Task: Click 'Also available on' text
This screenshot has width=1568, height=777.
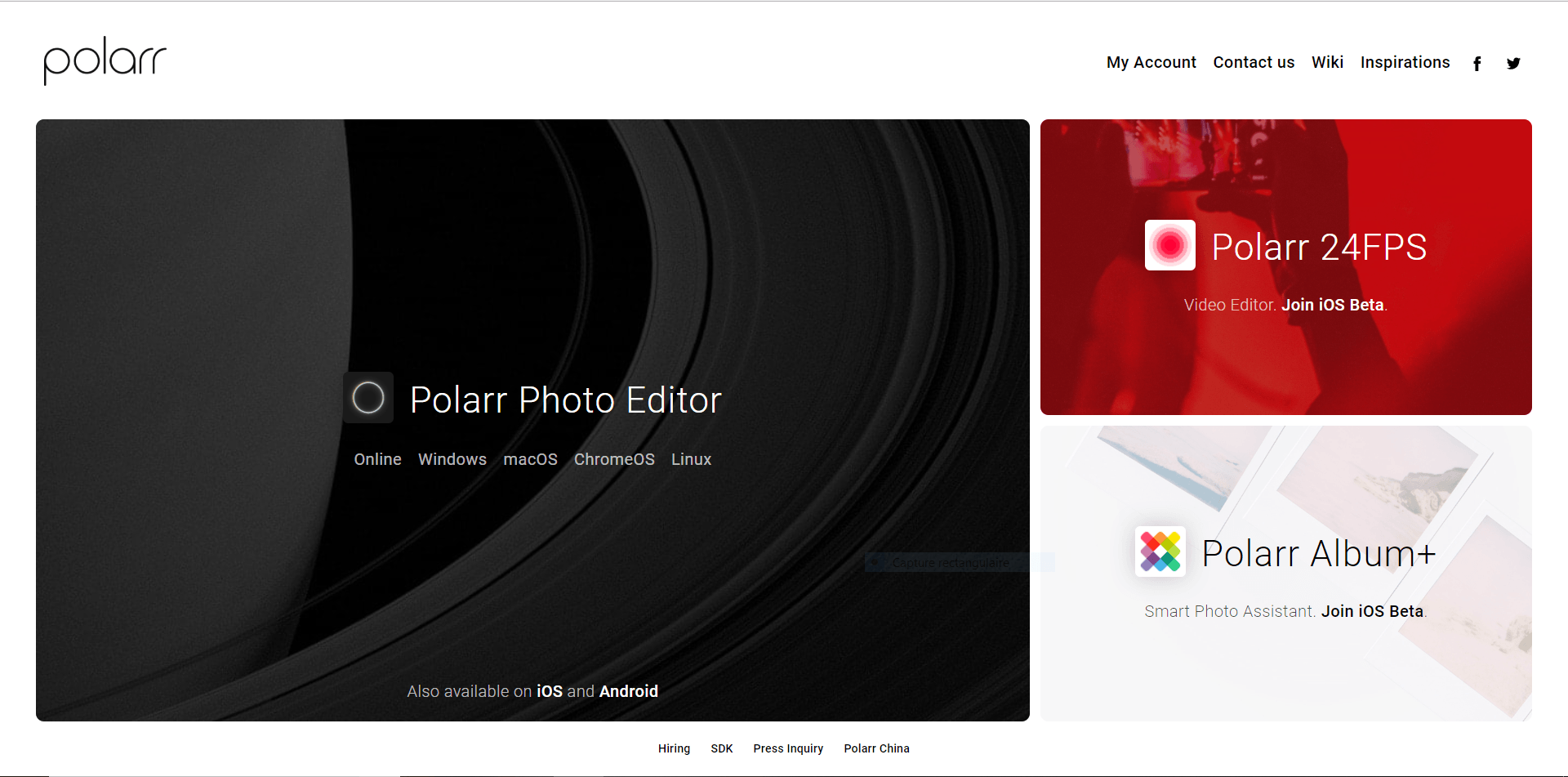Action: click(x=470, y=691)
